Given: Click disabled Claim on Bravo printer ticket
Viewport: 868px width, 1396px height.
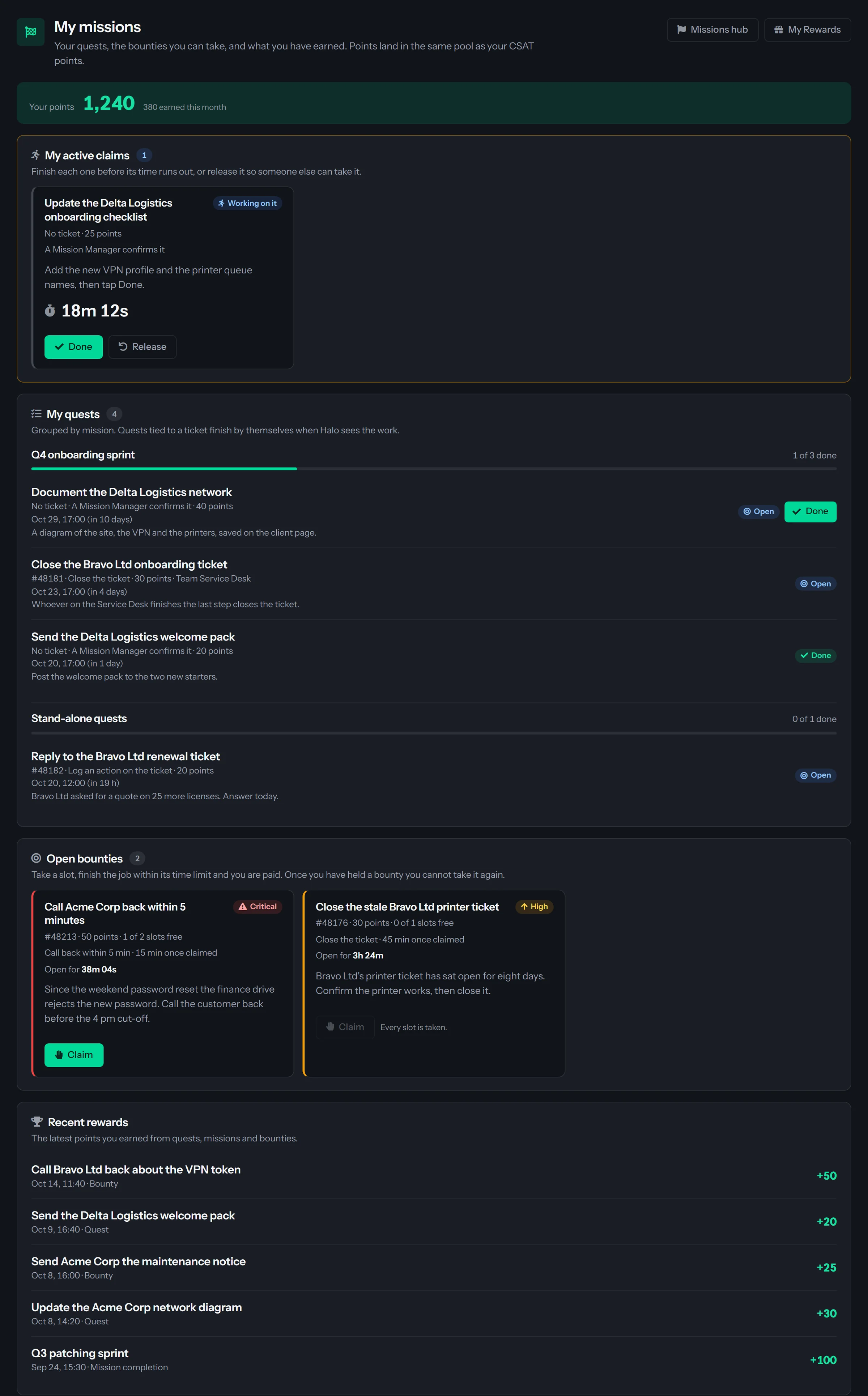Looking at the screenshot, I should (345, 1027).
